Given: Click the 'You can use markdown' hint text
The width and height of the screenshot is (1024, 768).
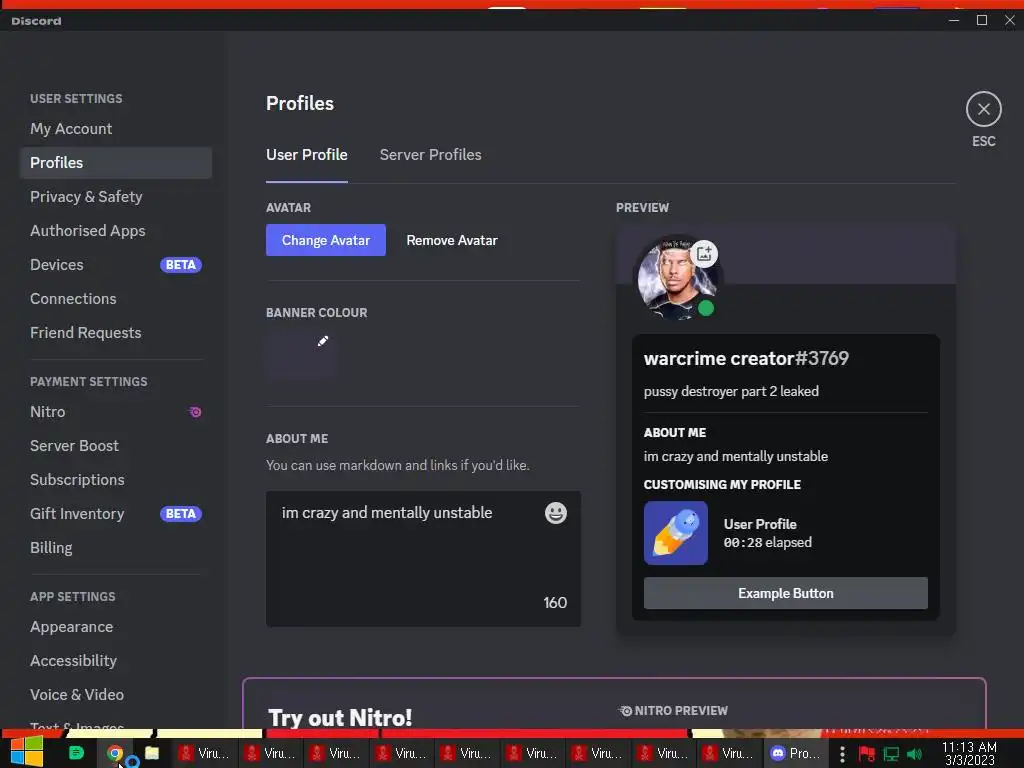Looking at the screenshot, I should click(x=398, y=466).
